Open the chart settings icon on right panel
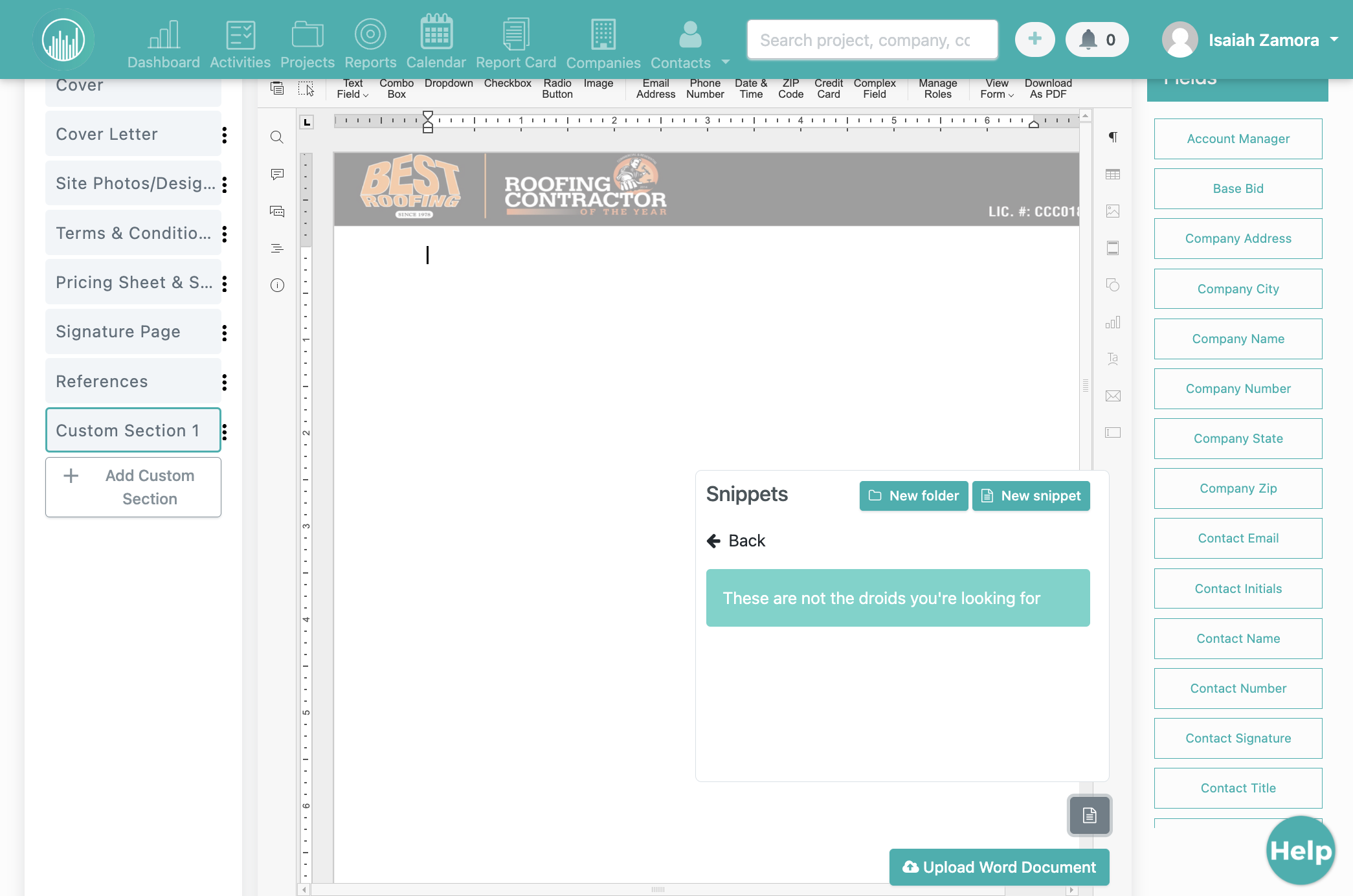 click(1113, 322)
